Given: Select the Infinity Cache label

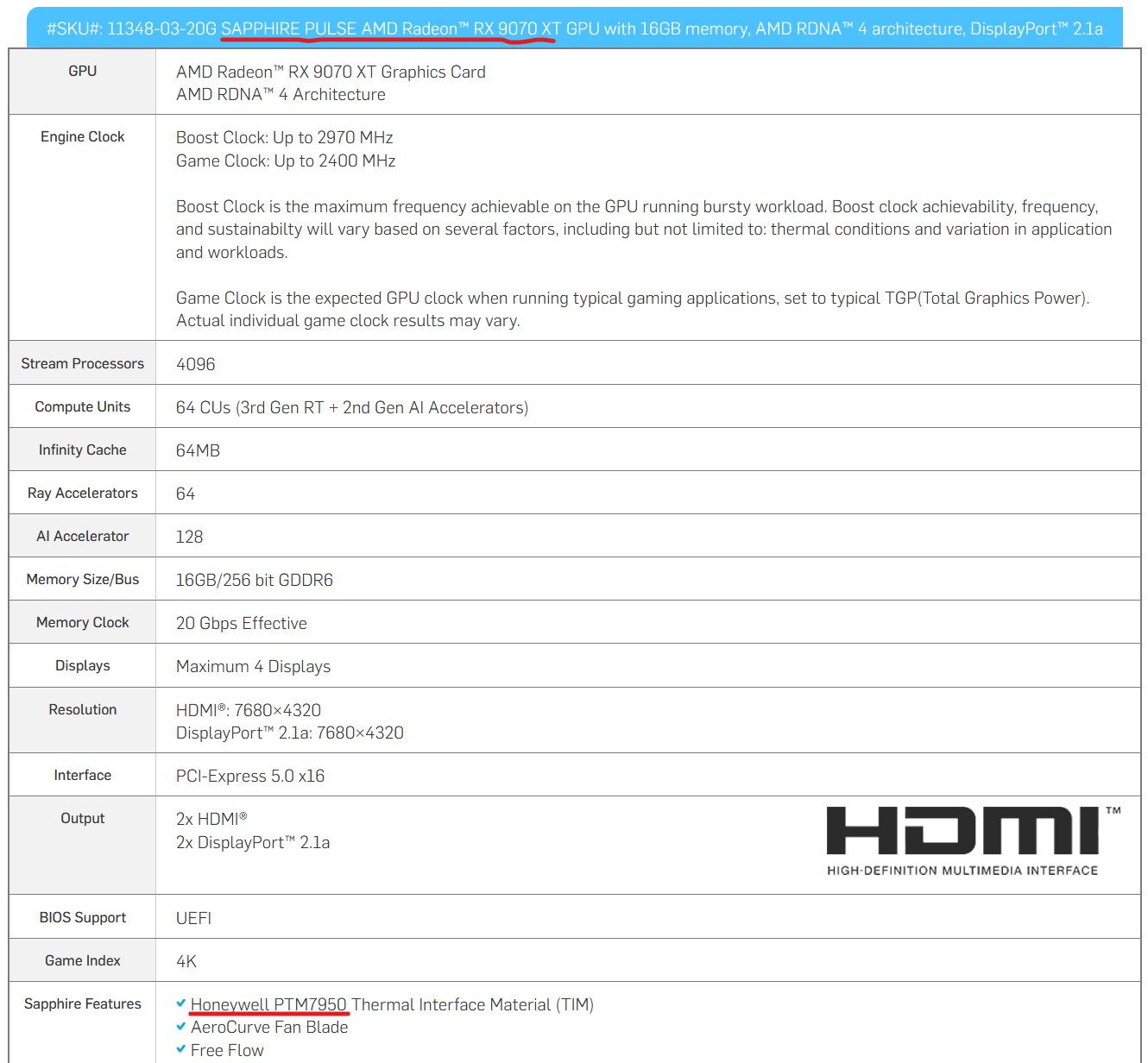Looking at the screenshot, I should coord(83,450).
